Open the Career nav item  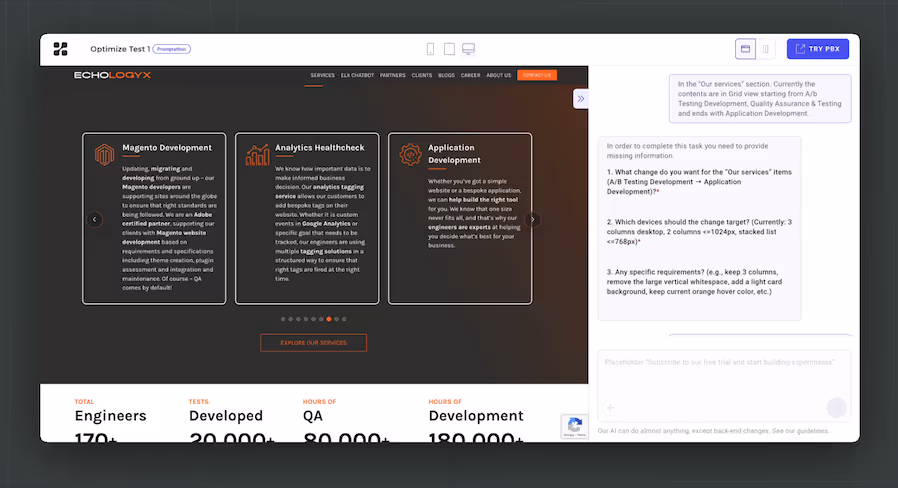470,75
